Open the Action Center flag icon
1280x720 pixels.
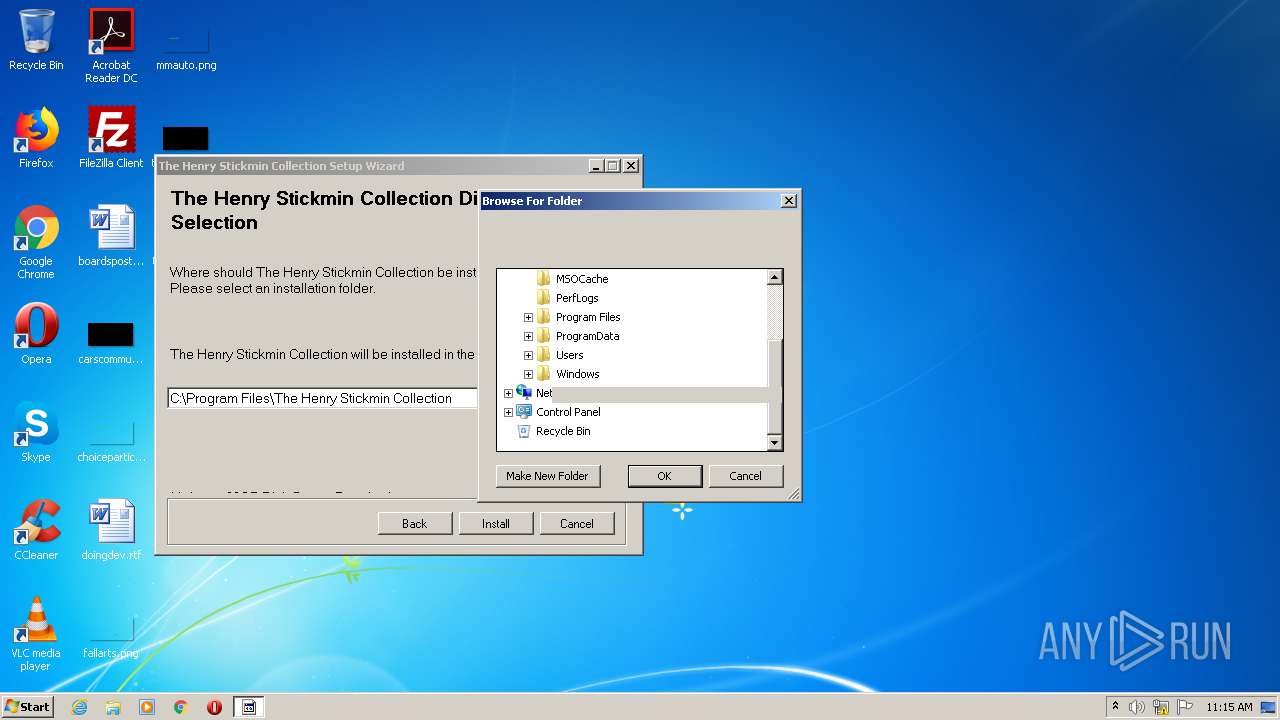(x=1185, y=707)
